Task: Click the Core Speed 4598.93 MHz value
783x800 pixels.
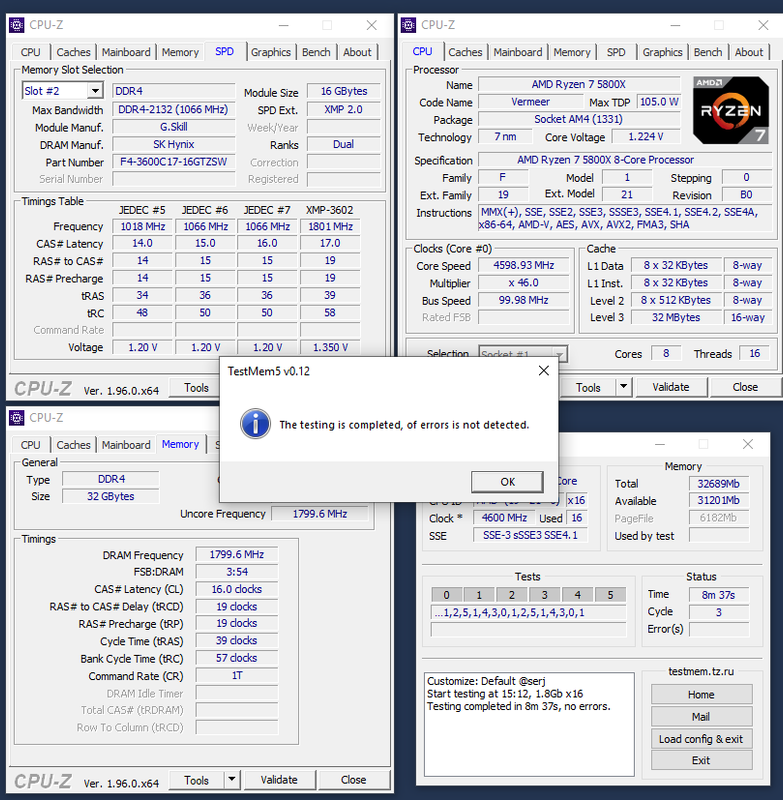Action: tap(523, 265)
